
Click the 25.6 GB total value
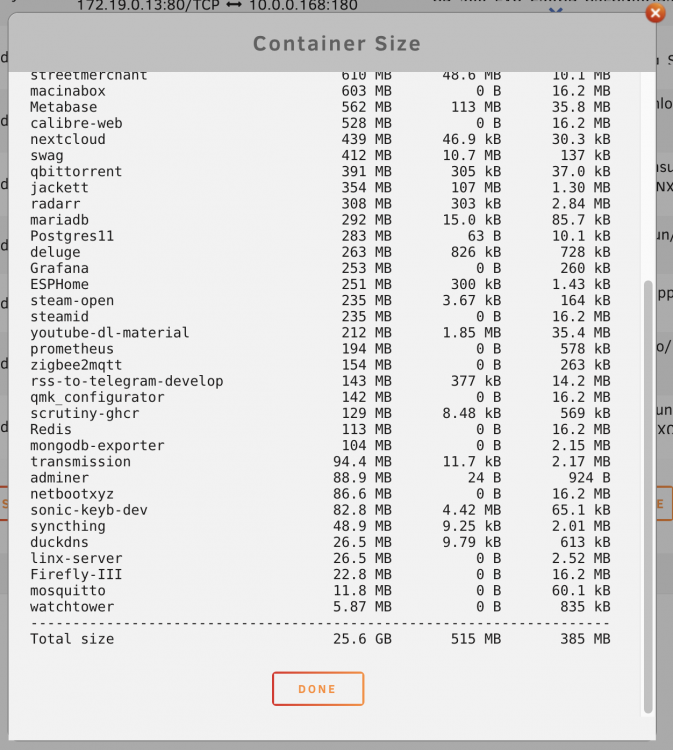(362, 639)
